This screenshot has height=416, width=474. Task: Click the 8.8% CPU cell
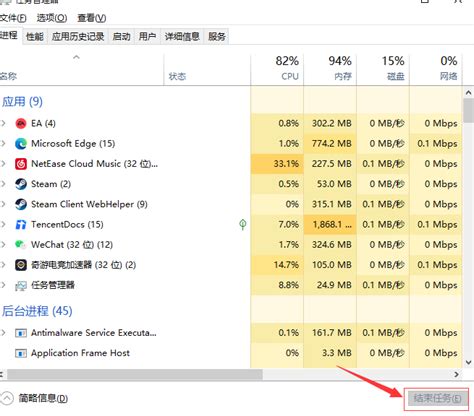(277, 285)
